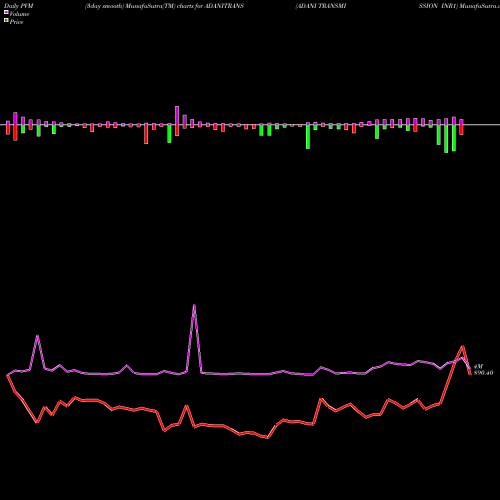Click the Volume legend color marker

tap(6, 12)
